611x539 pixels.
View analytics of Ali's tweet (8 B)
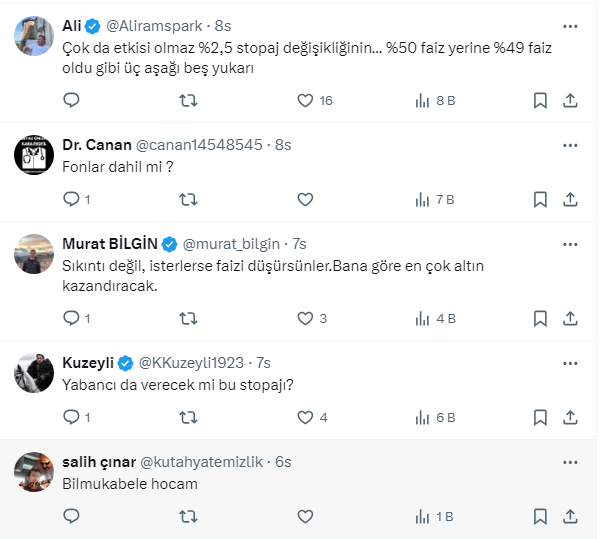(x=434, y=100)
